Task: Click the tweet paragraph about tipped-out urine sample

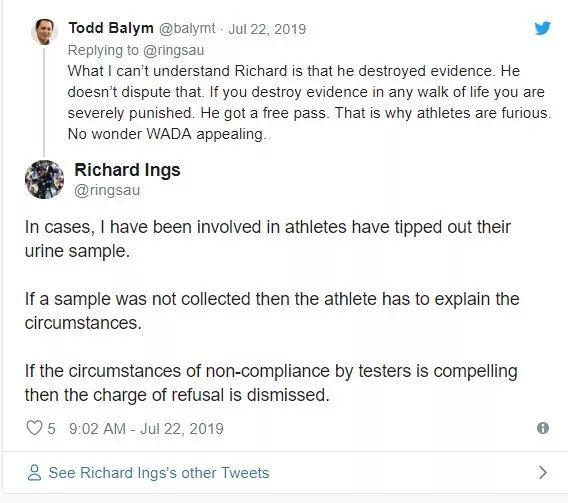Action: [x=268, y=239]
